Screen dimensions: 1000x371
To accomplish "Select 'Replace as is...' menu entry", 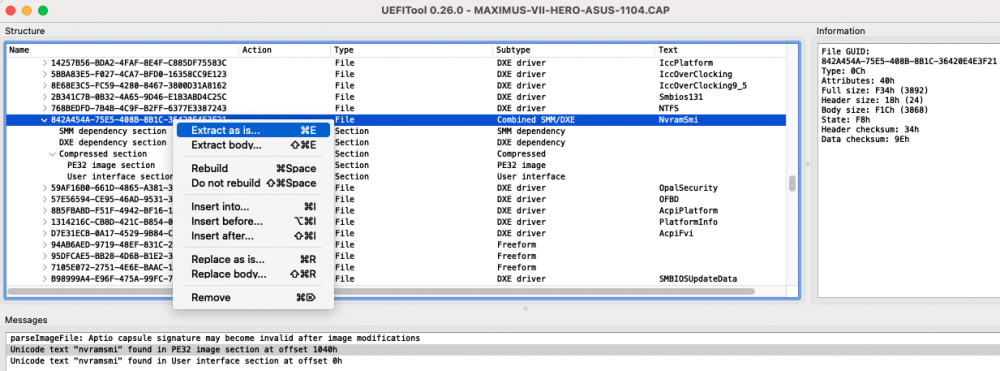I will (253, 259).
